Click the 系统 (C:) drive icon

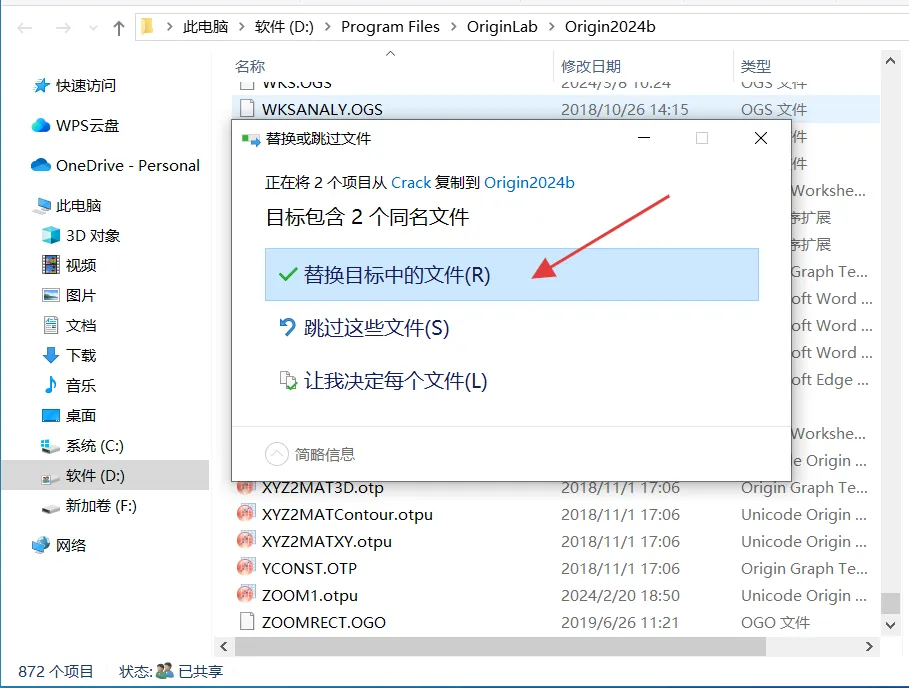(50, 446)
